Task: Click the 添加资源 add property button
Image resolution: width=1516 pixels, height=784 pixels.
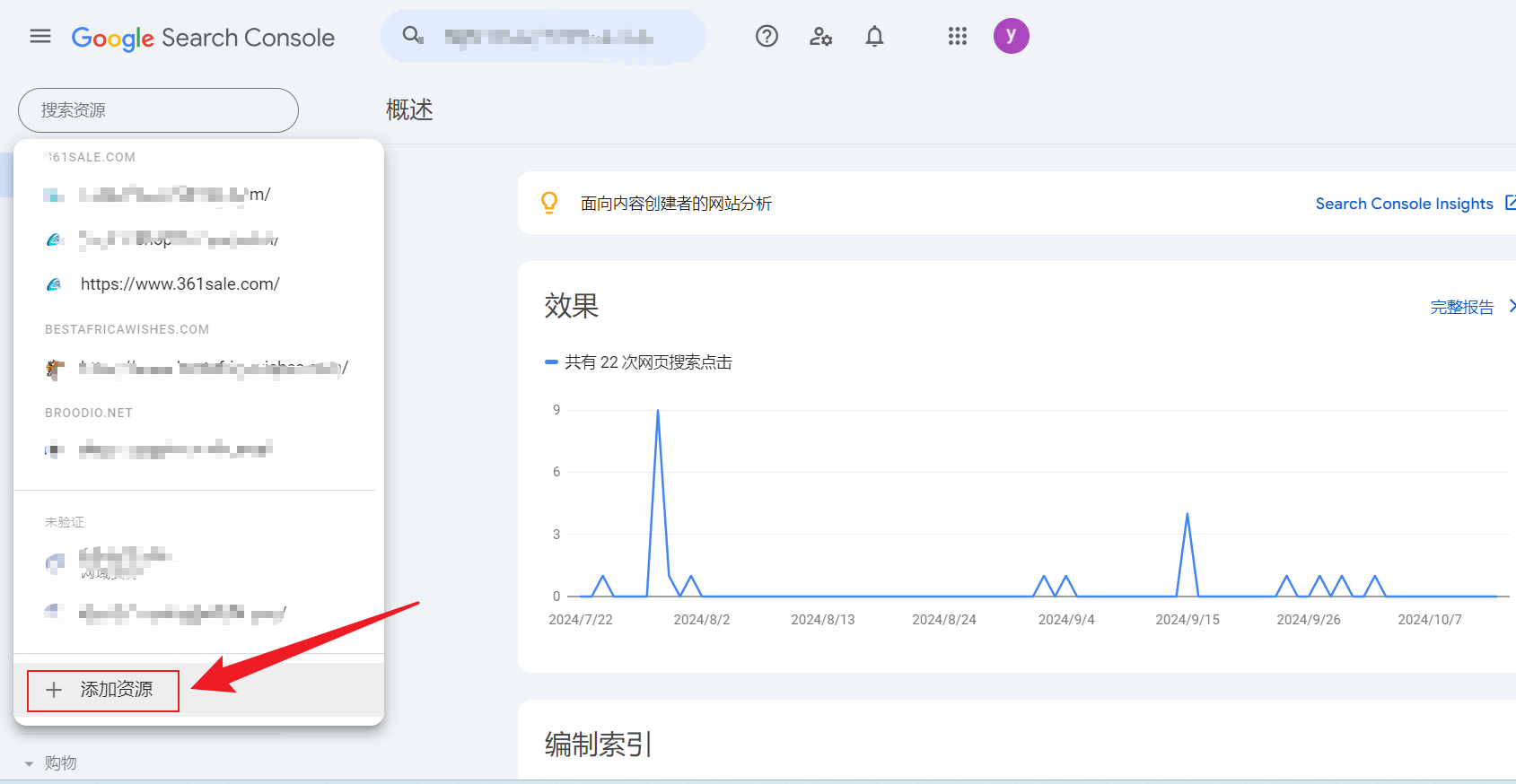Action: coord(103,690)
